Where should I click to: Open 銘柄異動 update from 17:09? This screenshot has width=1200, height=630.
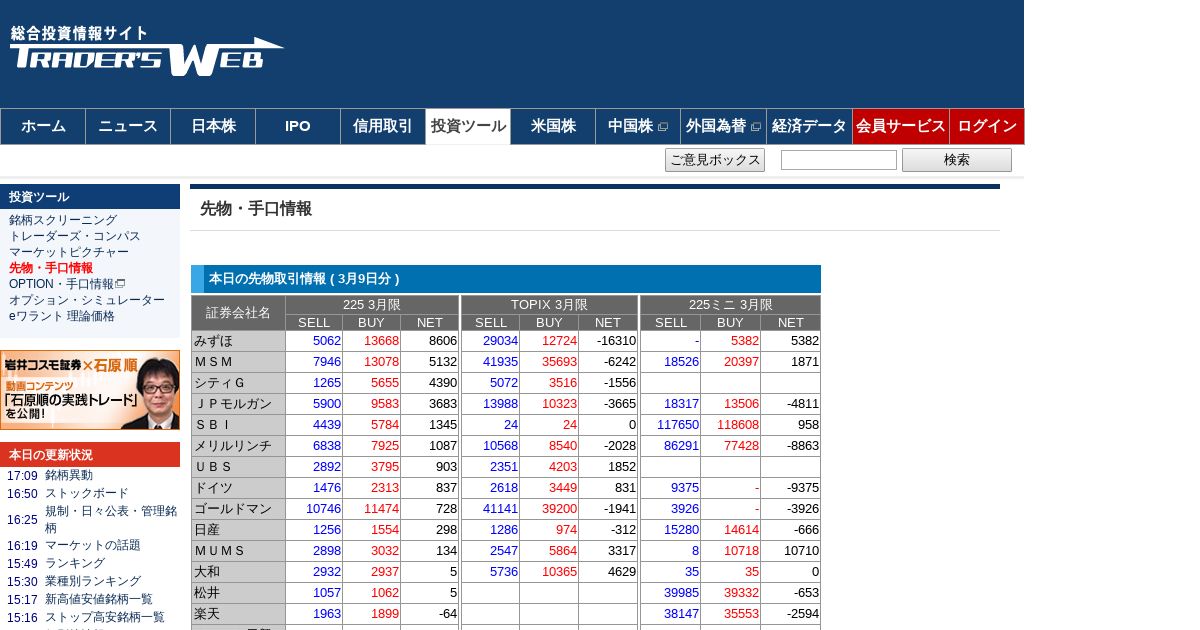(69, 476)
